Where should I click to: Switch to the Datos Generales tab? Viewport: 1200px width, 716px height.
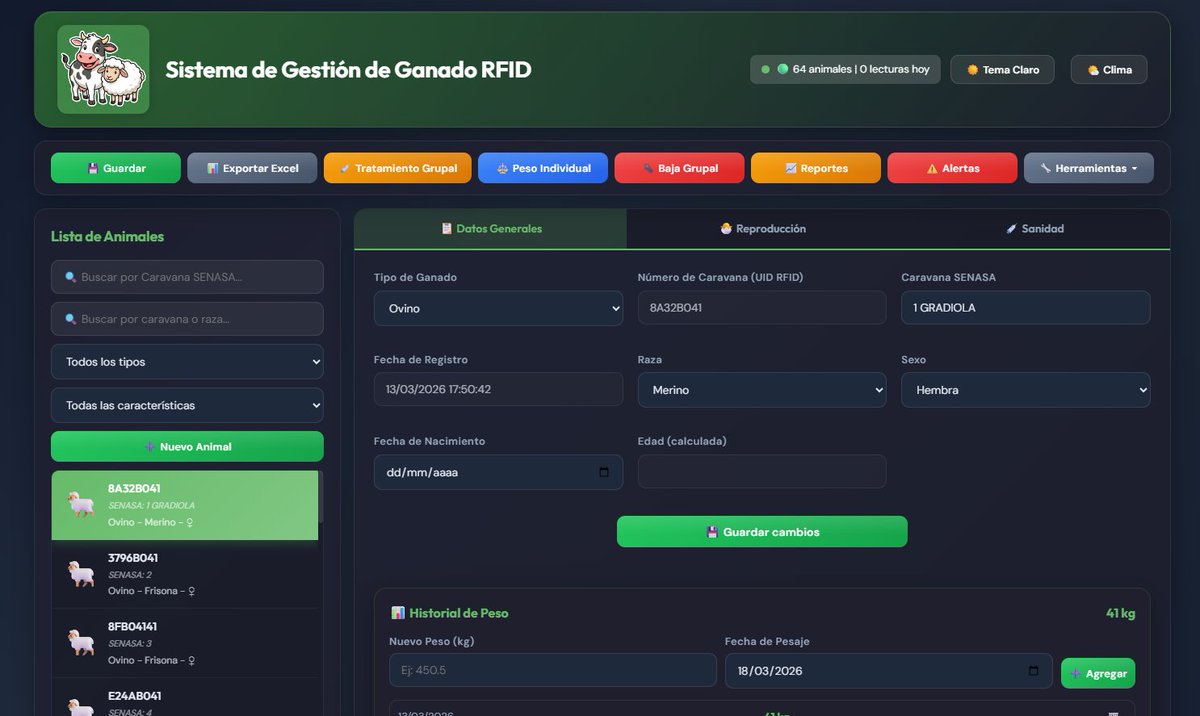(x=491, y=229)
